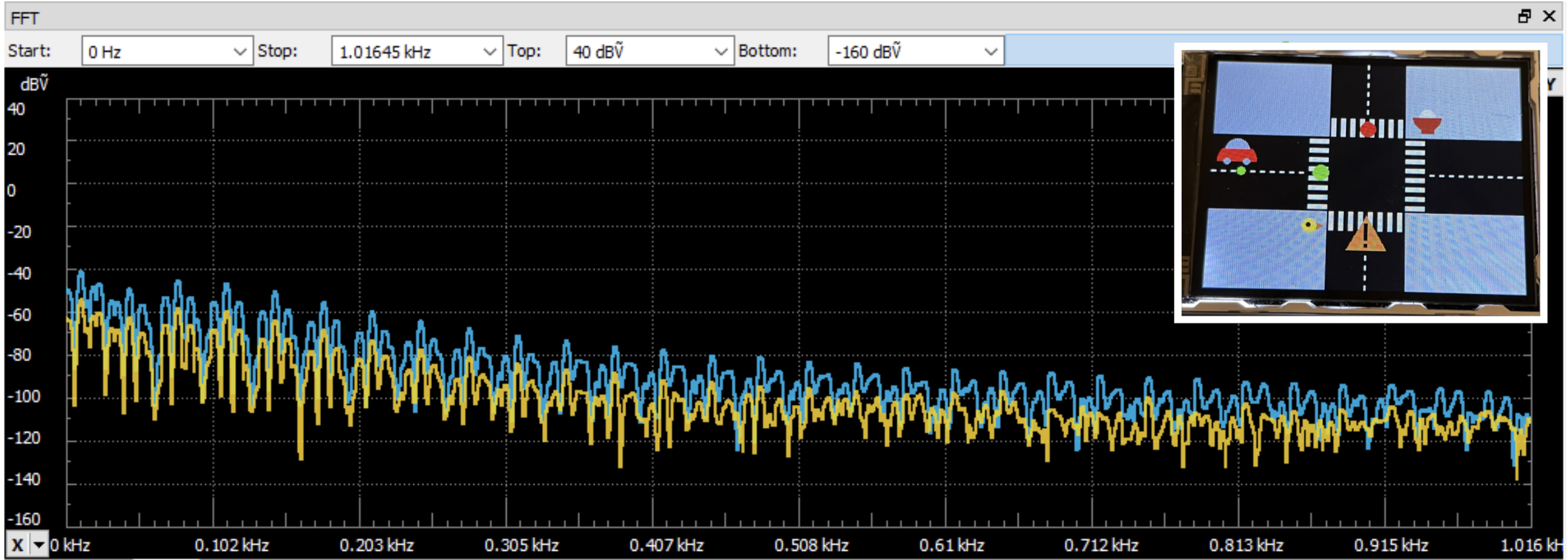The image size is (1568, 560).
Task: Close the FFT panel
Action: click(x=1549, y=17)
